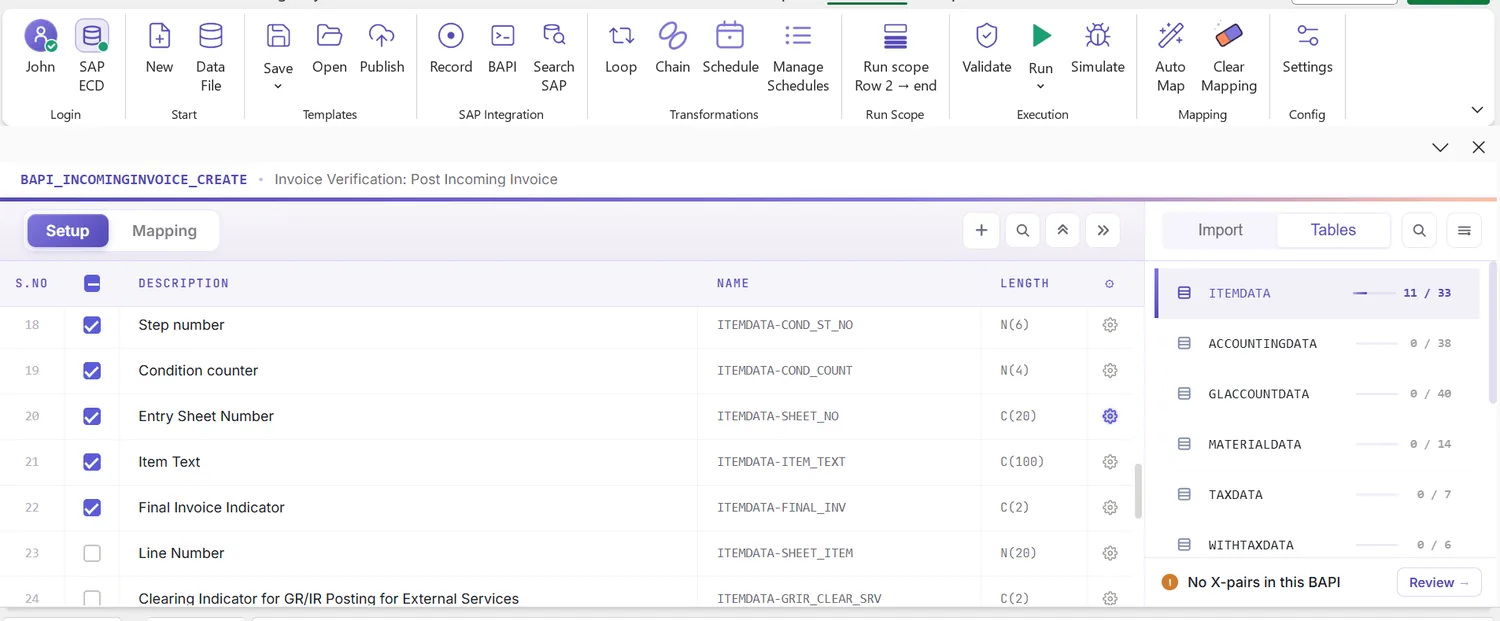Choose a Data File
The image size is (1500, 621).
coord(210,57)
